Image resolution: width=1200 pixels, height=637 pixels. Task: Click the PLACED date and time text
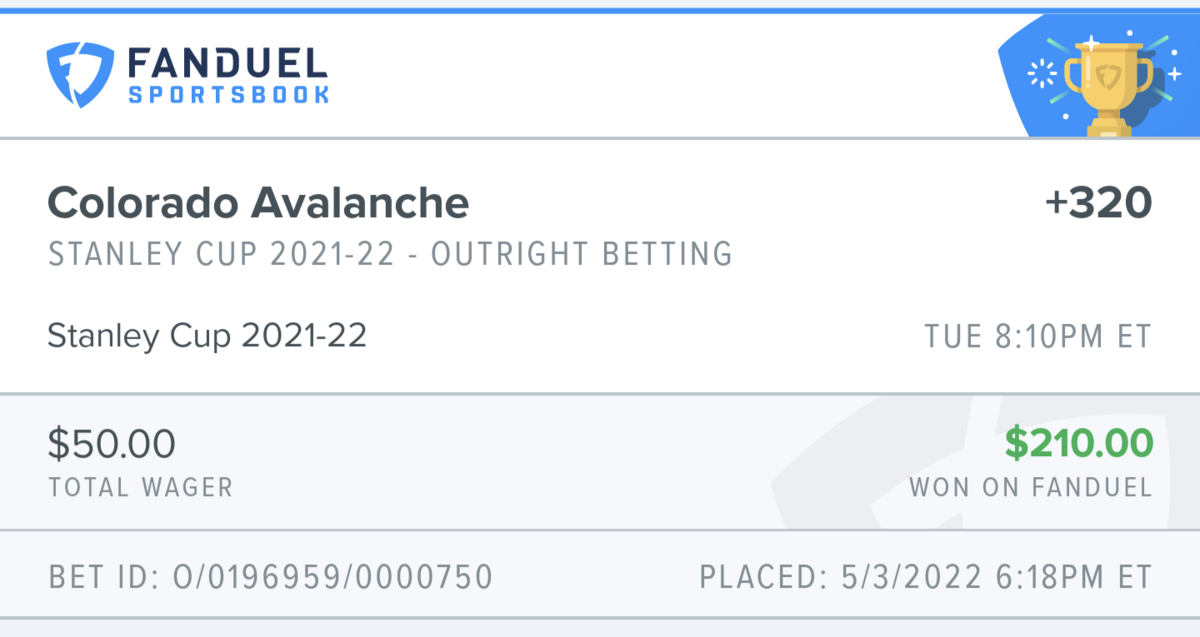click(x=925, y=577)
